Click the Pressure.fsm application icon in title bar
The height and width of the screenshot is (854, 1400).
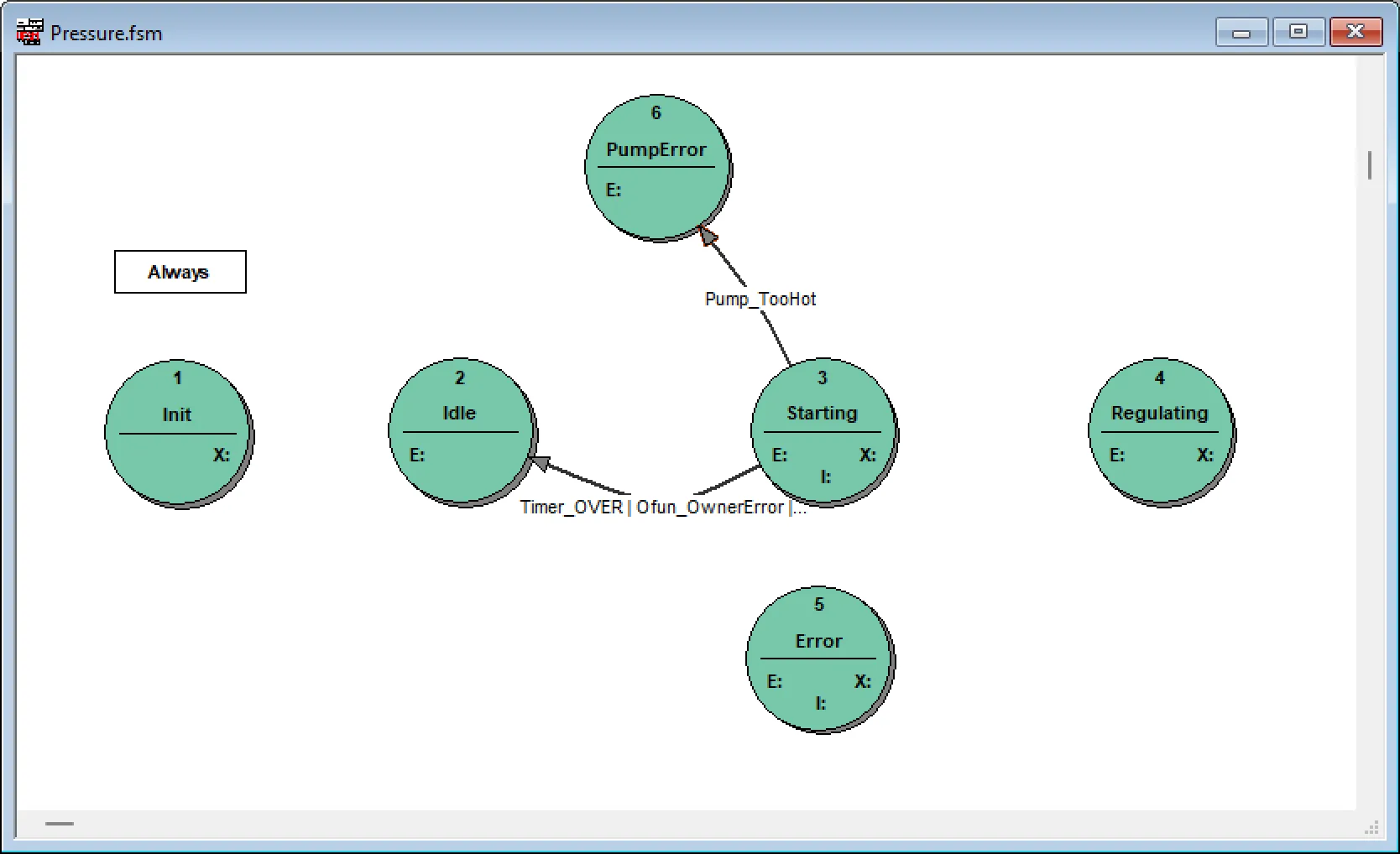click(29, 31)
